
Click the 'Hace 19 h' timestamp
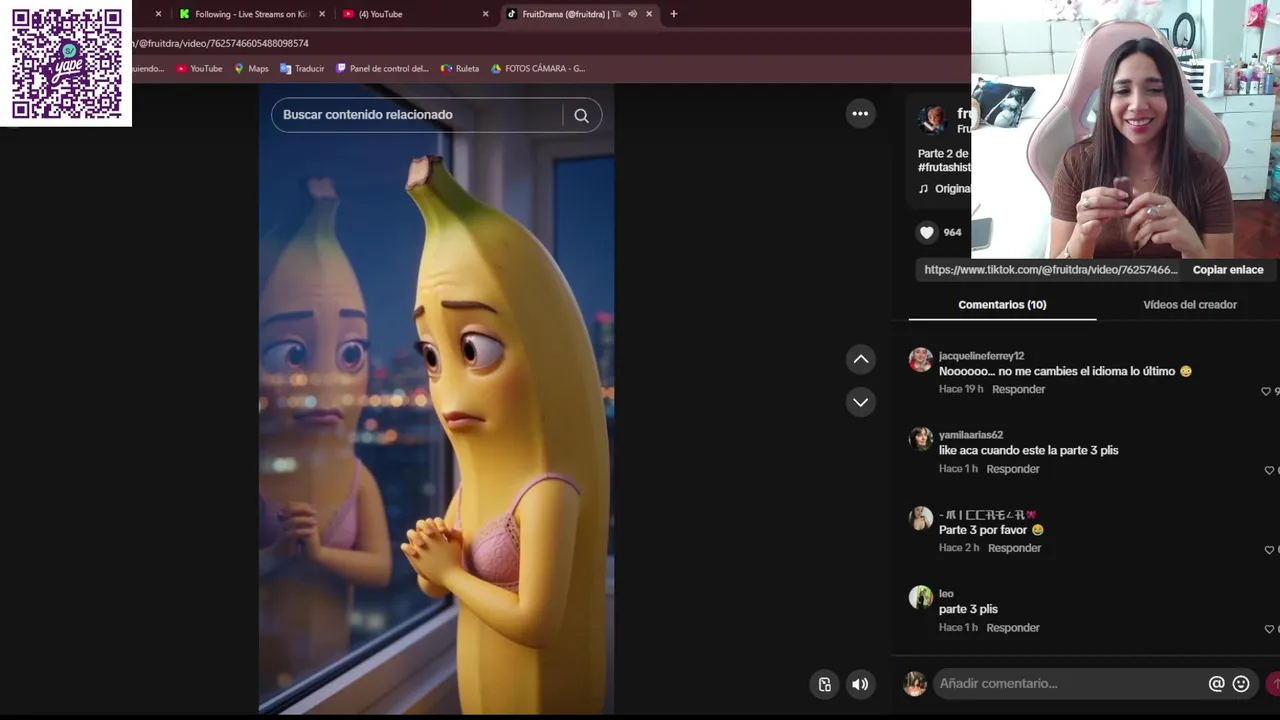pyautogui.click(x=961, y=389)
